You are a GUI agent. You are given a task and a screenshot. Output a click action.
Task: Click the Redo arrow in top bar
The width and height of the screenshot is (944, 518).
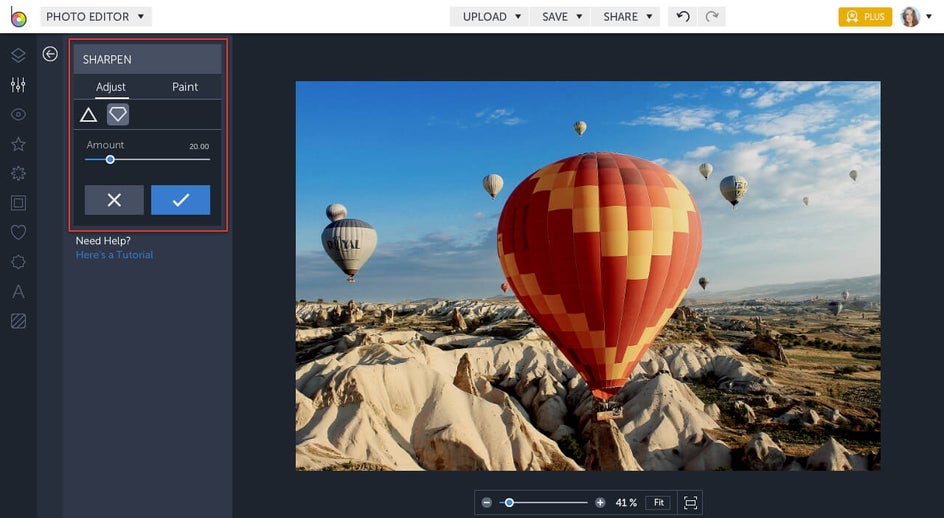pyautogui.click(x=711, y=17)
